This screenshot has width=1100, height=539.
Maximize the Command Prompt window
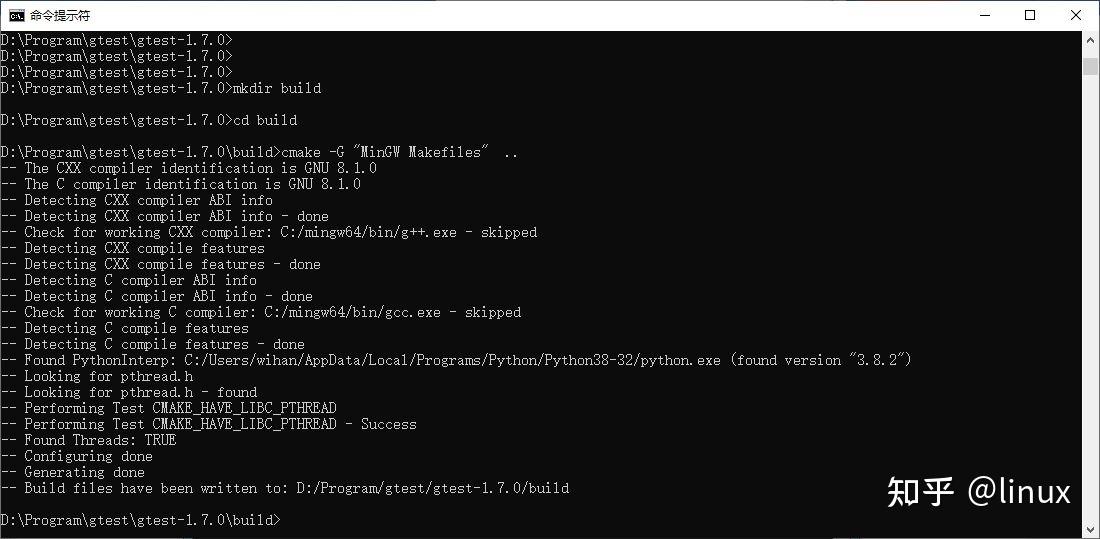(x=1030, y=15)
